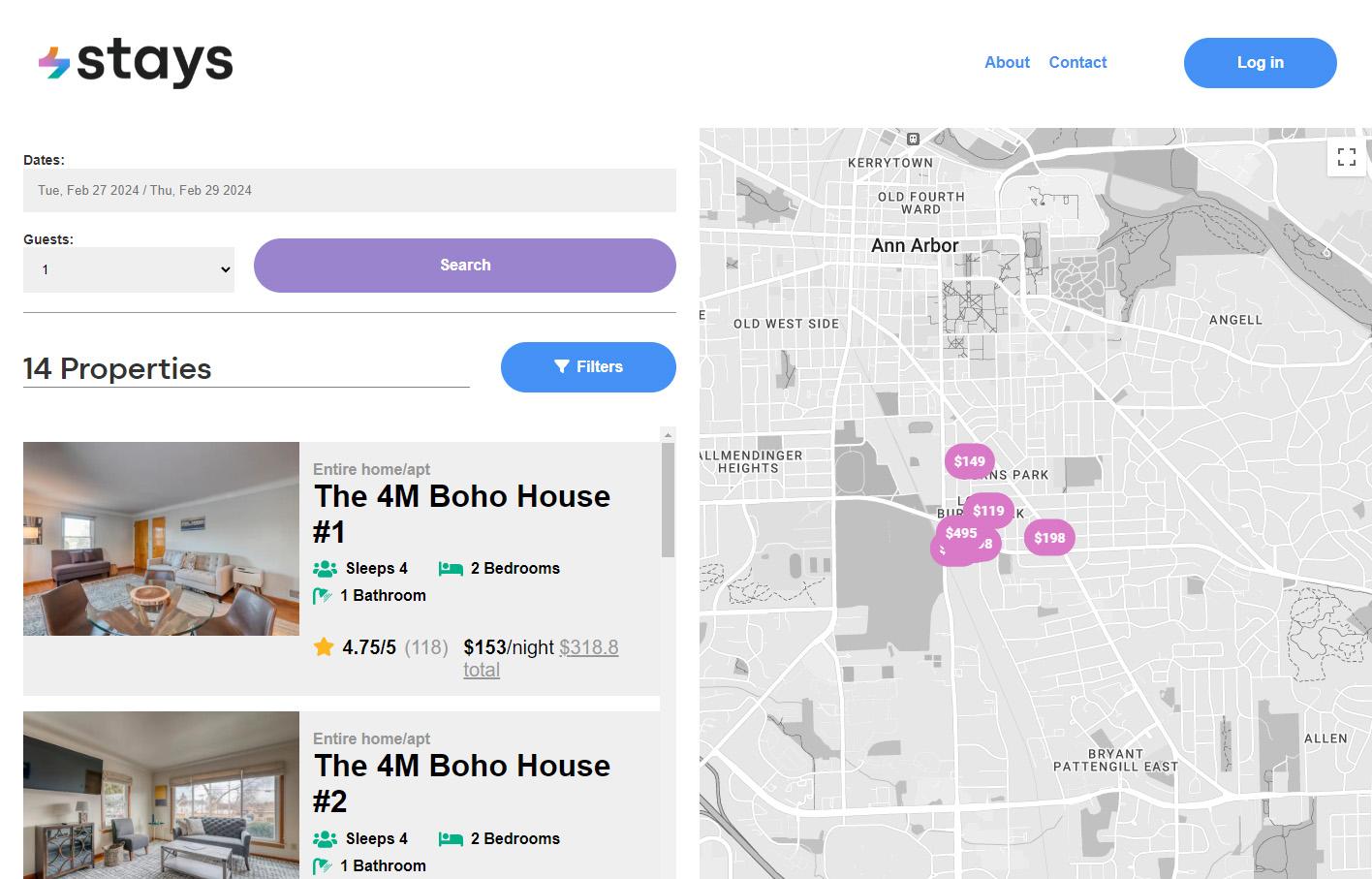1372x879 pixels.
Task: Open the About page
Action: tap(1007, 62)
